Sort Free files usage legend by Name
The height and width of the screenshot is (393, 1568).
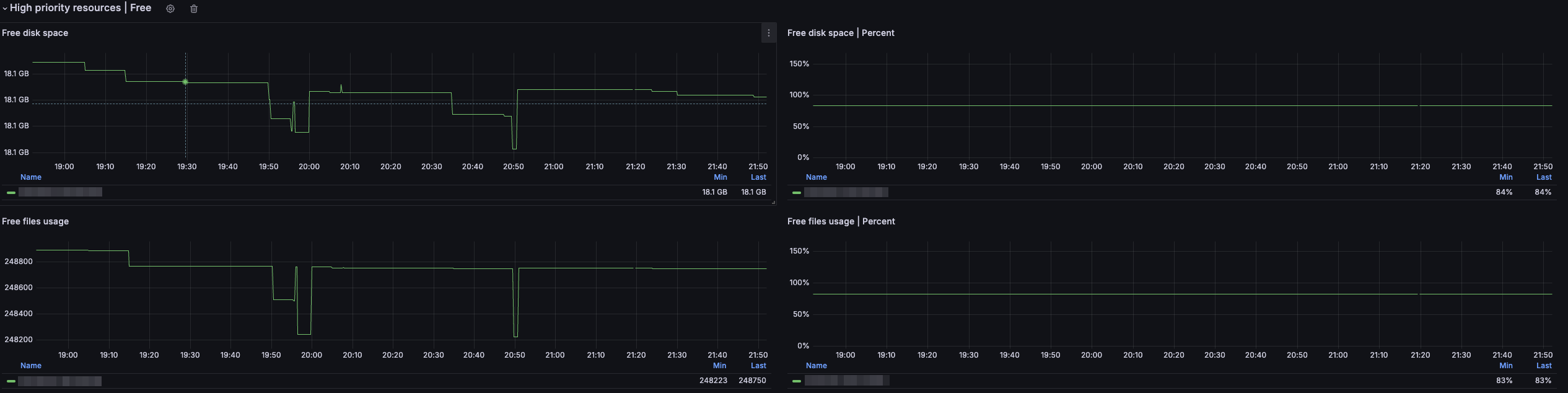tap(31, 366)
